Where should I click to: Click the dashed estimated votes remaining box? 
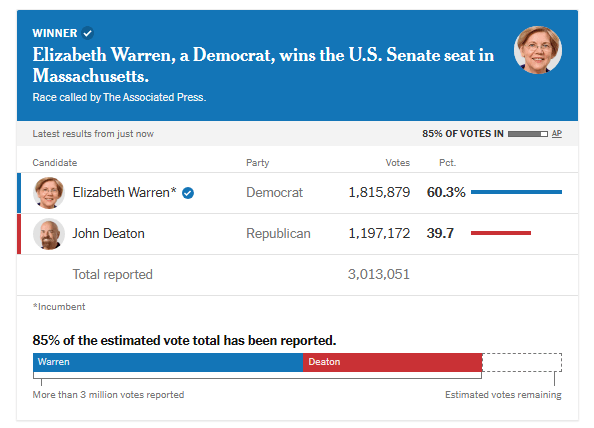tap(522, 362)
